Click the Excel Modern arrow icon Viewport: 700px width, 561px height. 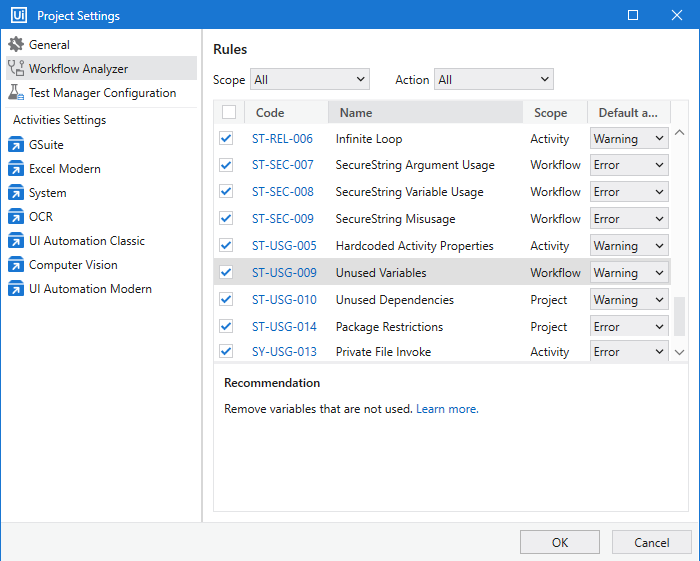coord(16,169)
